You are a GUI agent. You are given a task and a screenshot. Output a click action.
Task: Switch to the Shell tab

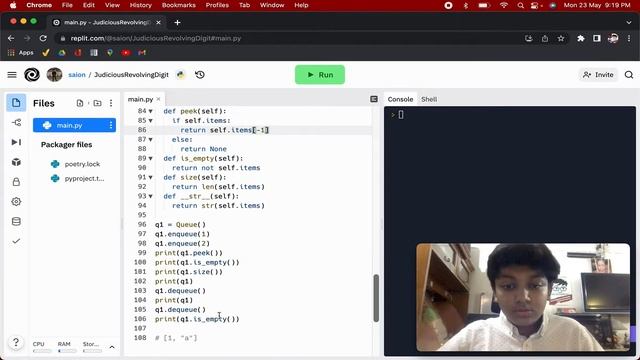(429, 99)
